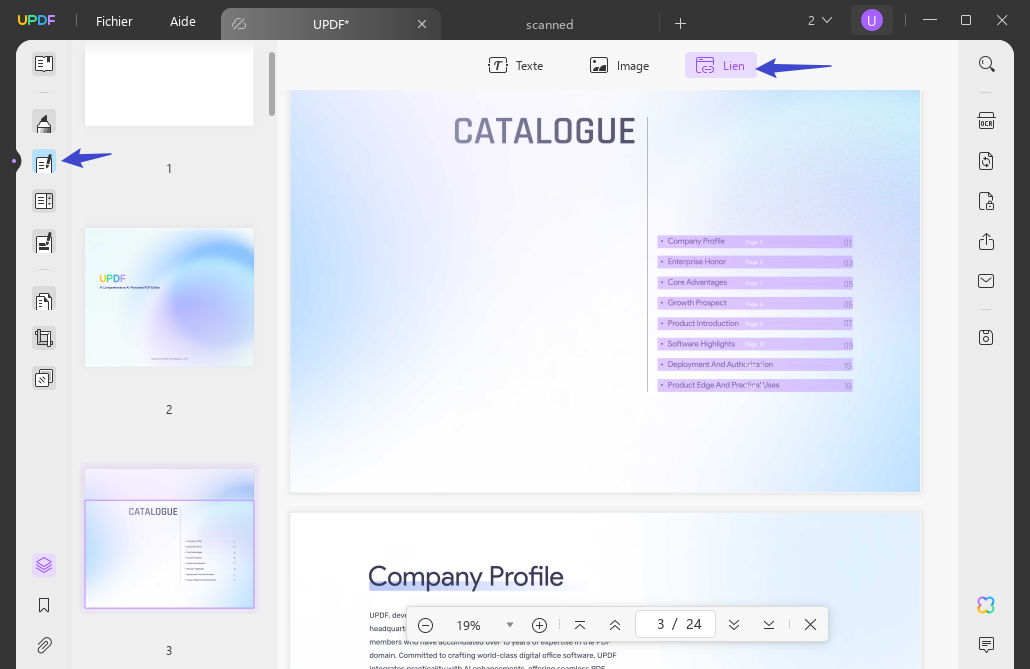This screenshot has width=1030, height=669.
Task: Click the Save as other icon
Action: [987, 338]
